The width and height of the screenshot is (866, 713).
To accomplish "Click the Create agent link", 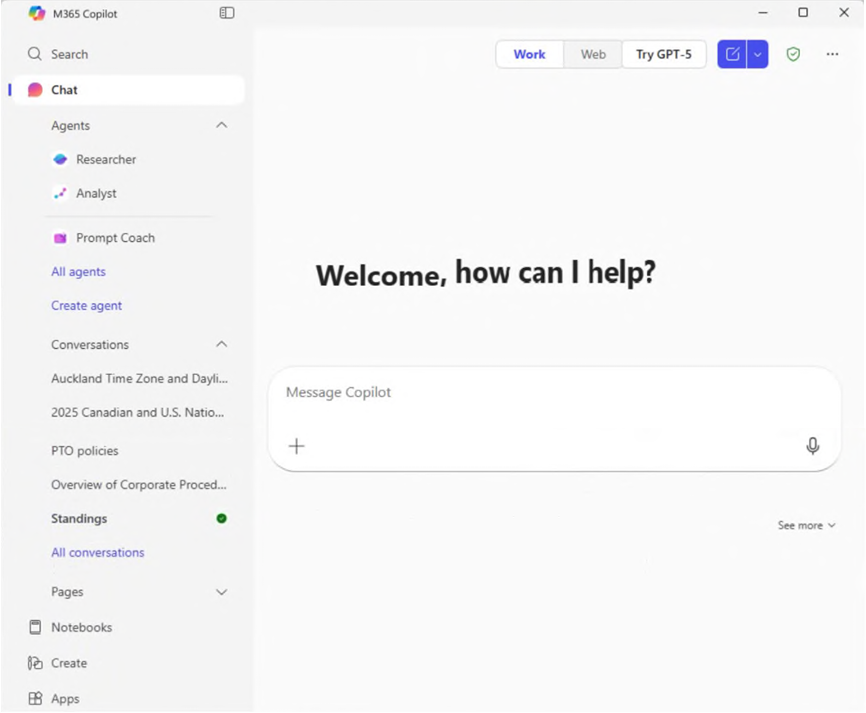I will [x=86, y=305].
